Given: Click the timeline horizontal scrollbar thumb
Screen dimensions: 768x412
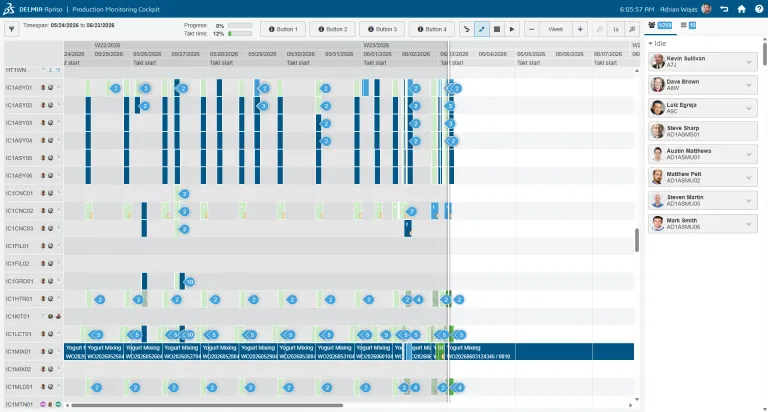Looking at the screenshot, I should [207, 405].
